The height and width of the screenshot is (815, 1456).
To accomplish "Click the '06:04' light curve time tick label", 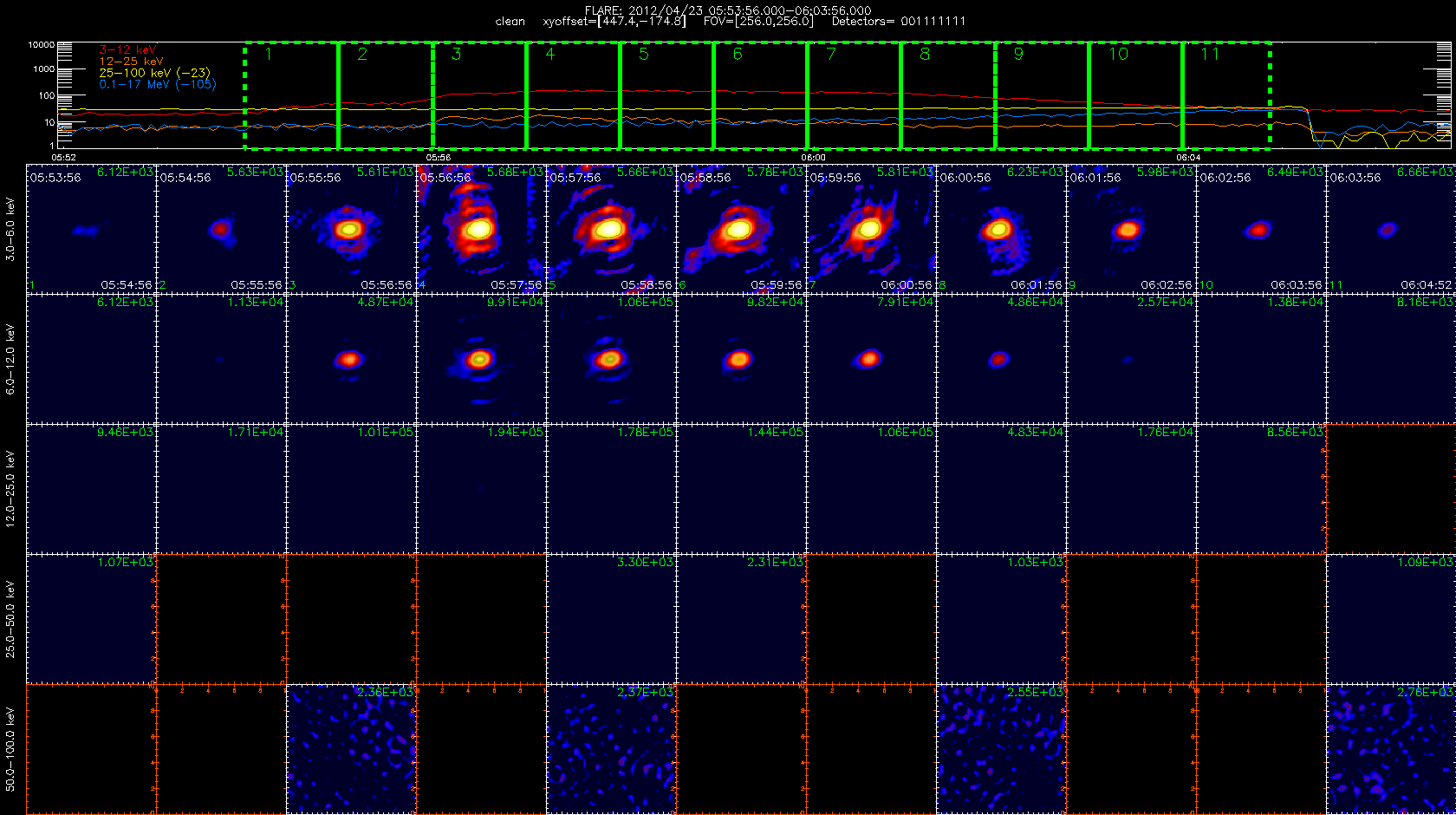I will coord(1188,158).
